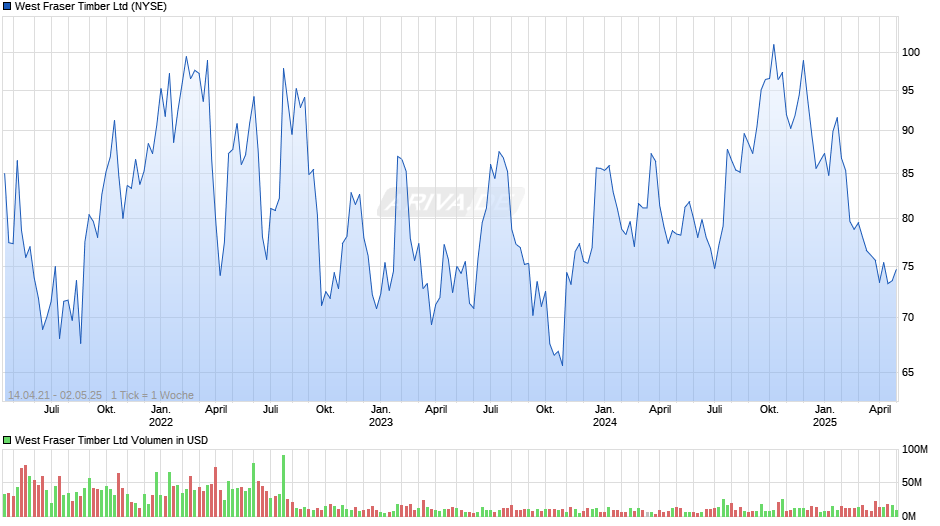Viewport: 940px width, 526px height.
Task: Click the 100M volume axis label
Action: [x=915, y=449]
